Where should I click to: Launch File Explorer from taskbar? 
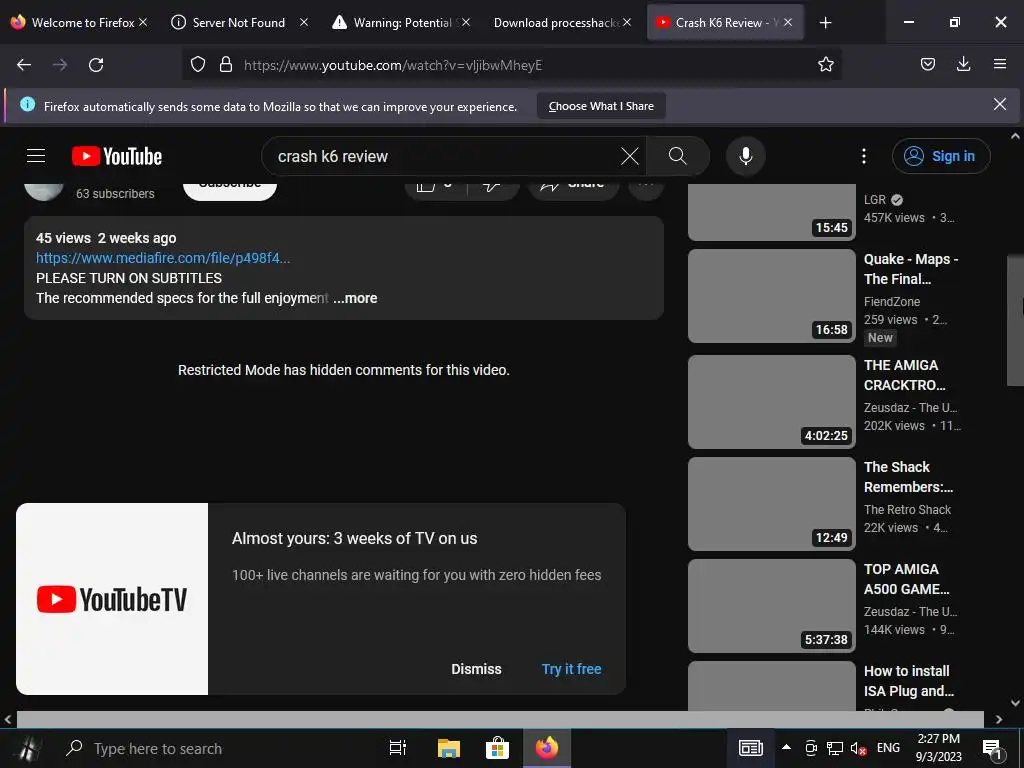(449, 748)
